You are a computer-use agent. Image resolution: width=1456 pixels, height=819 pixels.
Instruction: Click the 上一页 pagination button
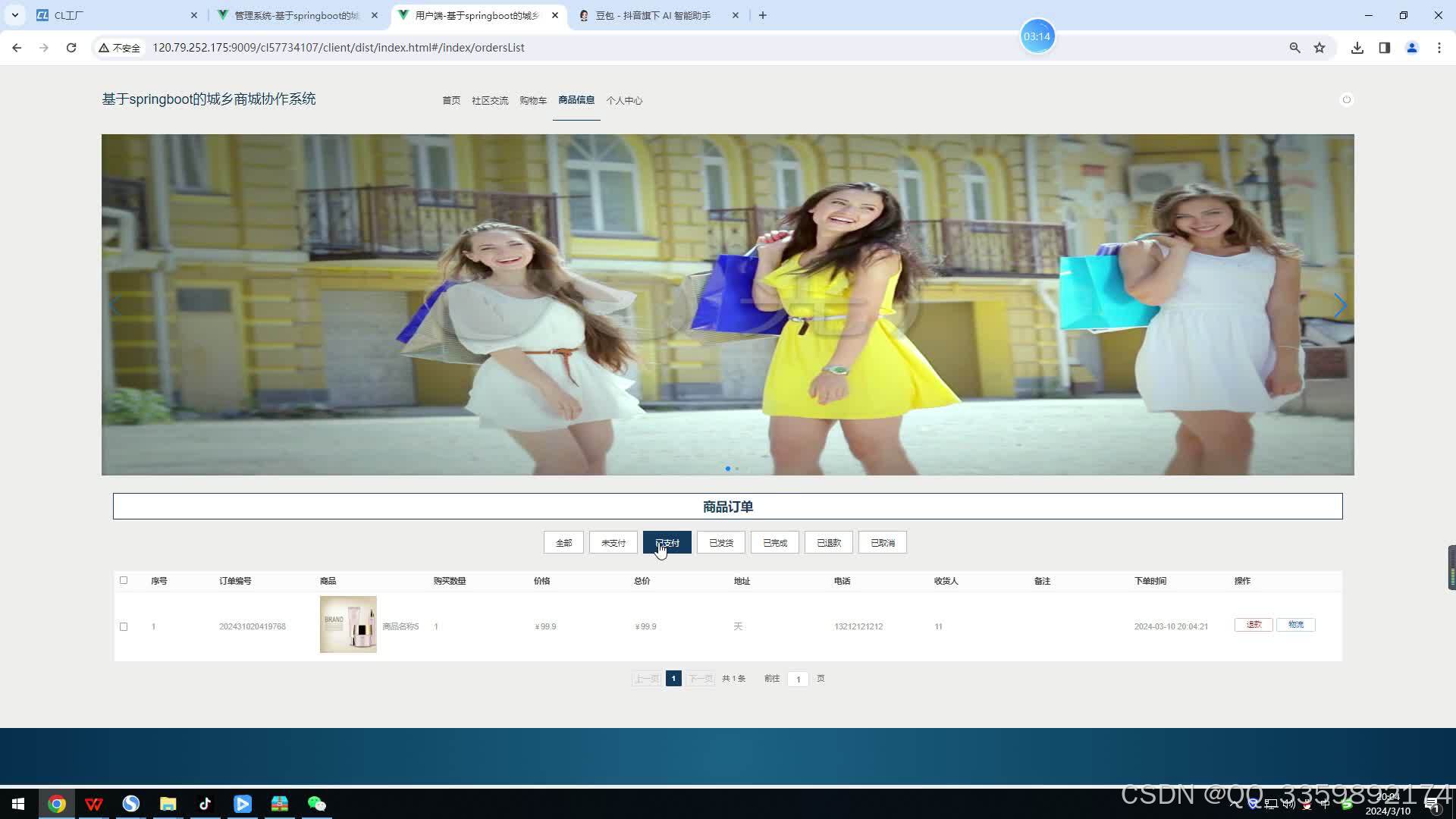coord(647,679)
